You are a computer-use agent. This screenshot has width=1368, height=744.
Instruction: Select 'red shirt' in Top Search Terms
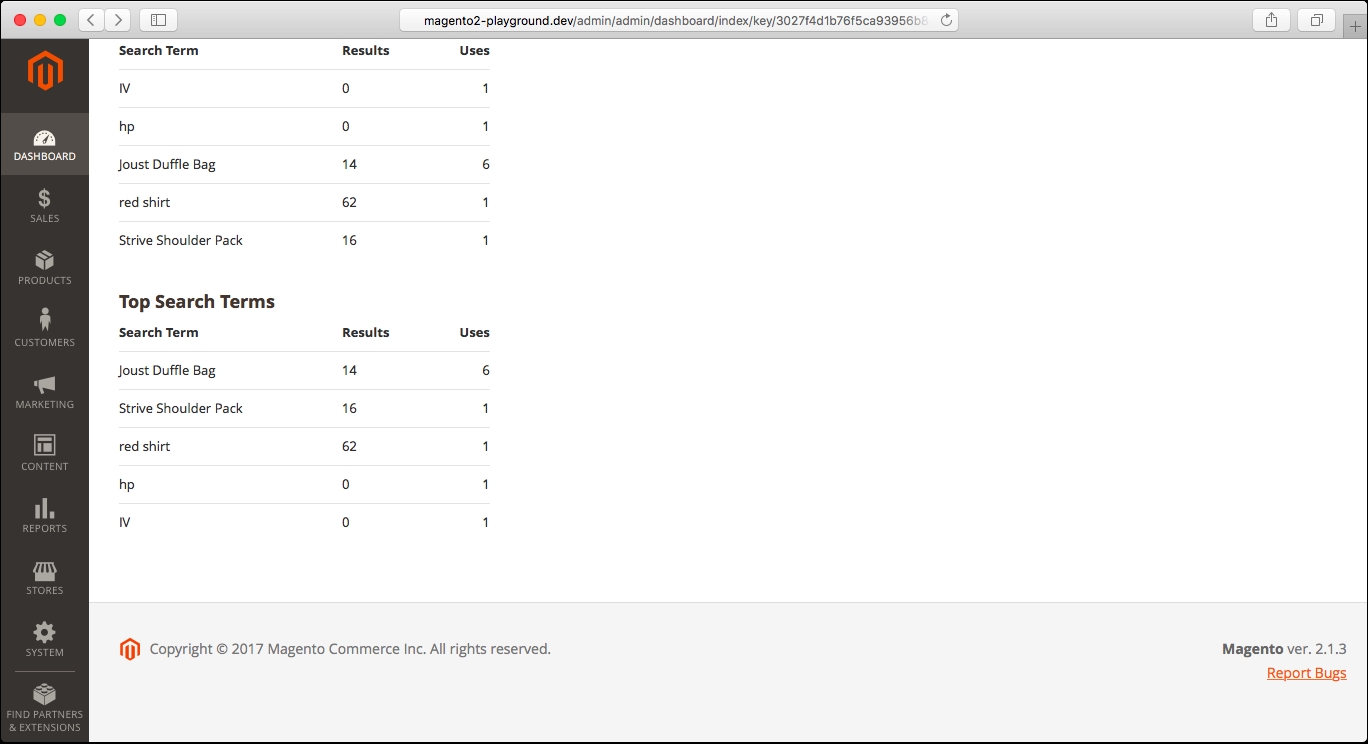tap(145, 446)
